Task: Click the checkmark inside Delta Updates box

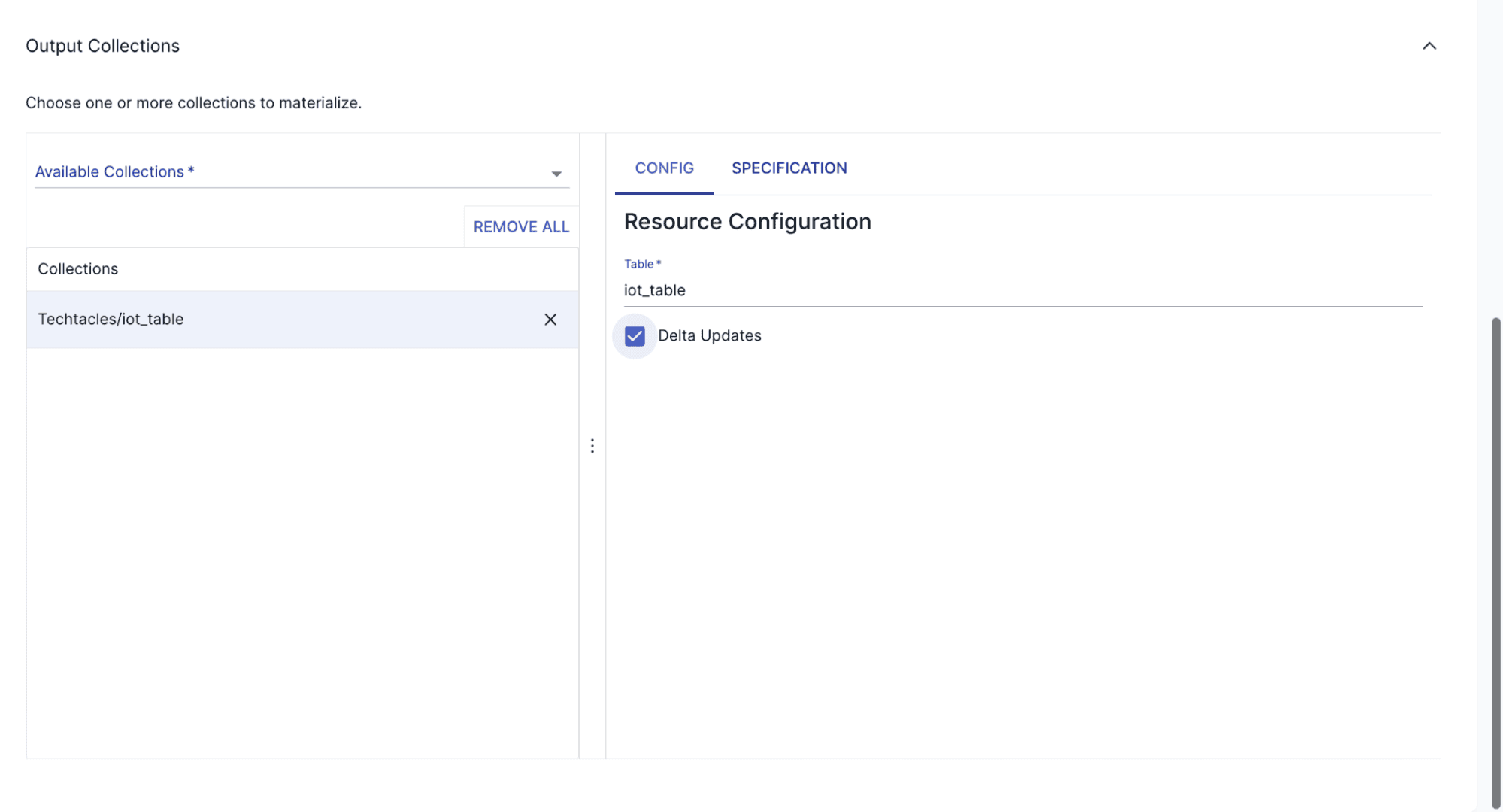Action: tap(634, 336)
